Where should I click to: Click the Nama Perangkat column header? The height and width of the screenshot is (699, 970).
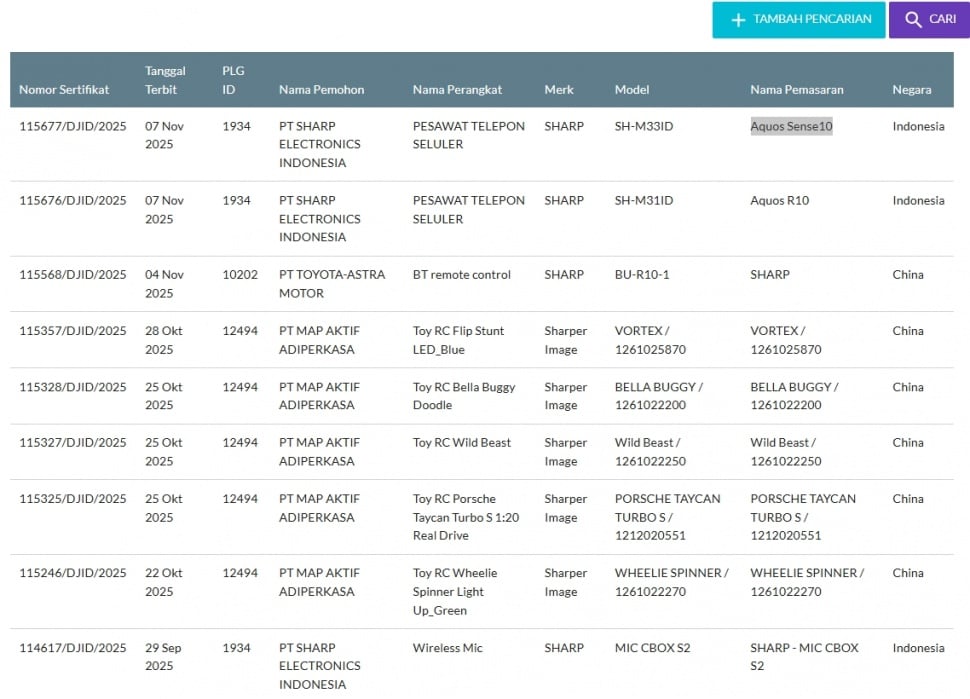click(459, 90)
